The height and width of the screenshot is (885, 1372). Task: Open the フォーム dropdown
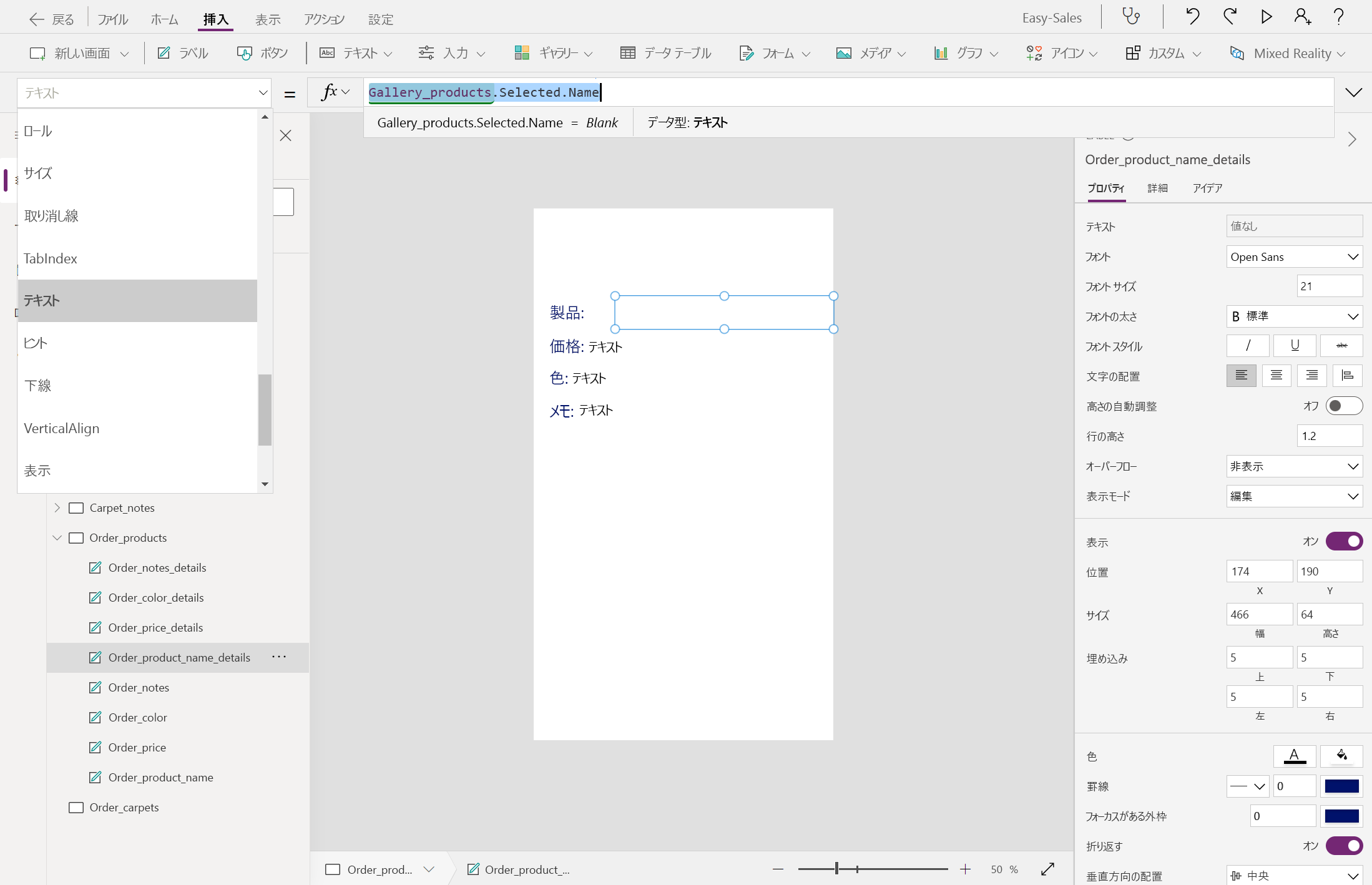click(774, 53)
